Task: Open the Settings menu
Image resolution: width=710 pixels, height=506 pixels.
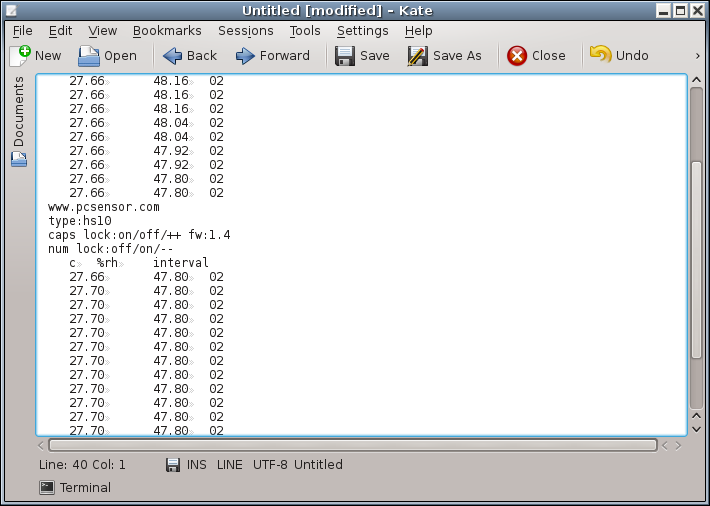Action: coord(362,31)
